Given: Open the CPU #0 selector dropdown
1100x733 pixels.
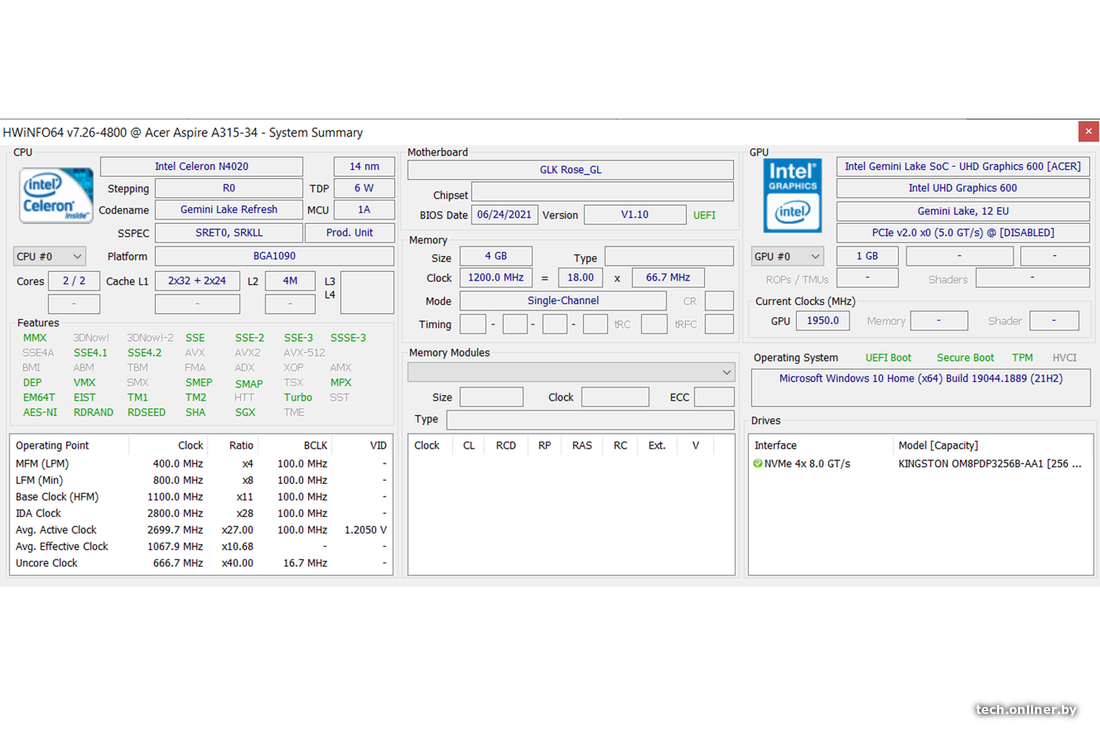Looking at the screenshot, I should pyautogui.click(x=49, y=257).
